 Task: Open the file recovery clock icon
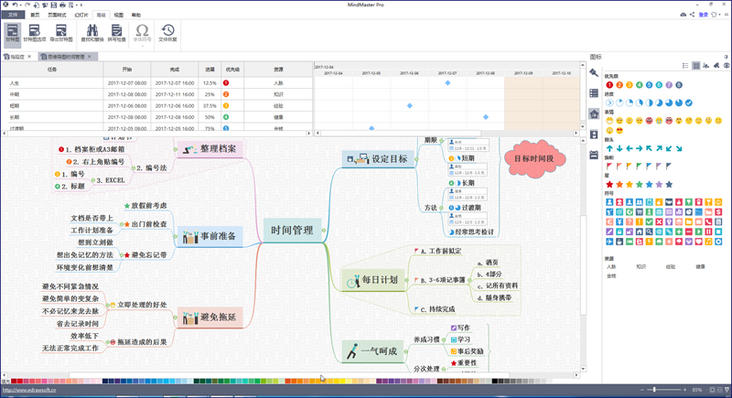point(168,34)
